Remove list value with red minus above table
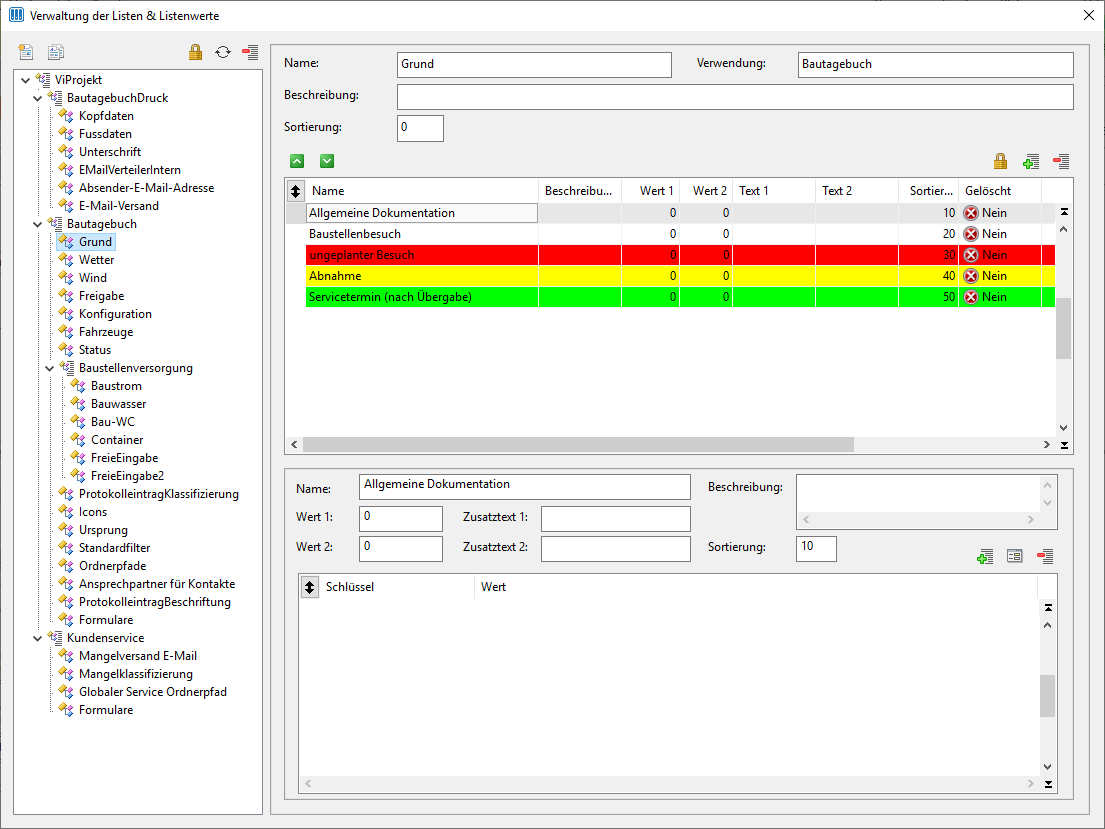Viewport: 1105px width, 829px height. [1061, 161]
